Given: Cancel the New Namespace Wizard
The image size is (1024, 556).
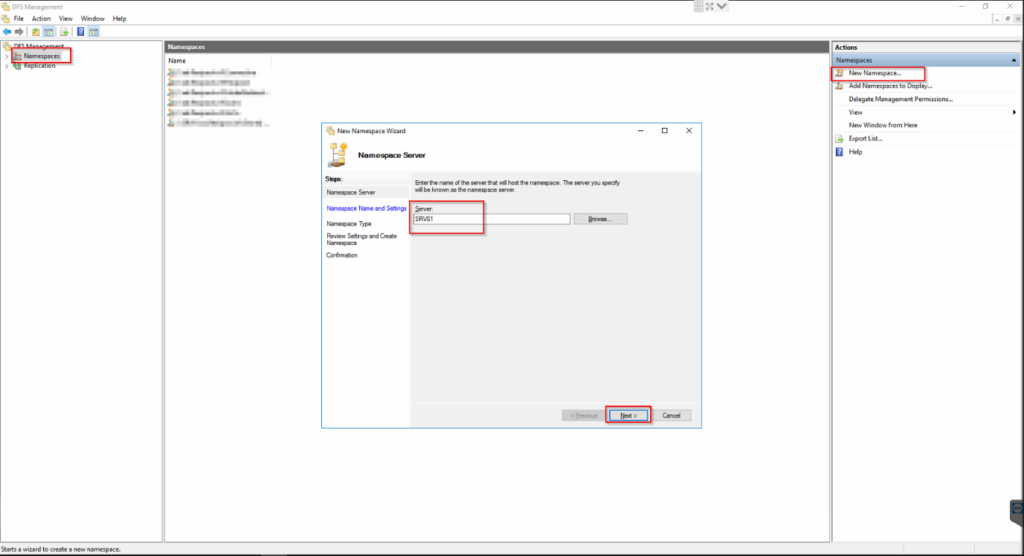Looking at the screenshot, I should point(671,415).
